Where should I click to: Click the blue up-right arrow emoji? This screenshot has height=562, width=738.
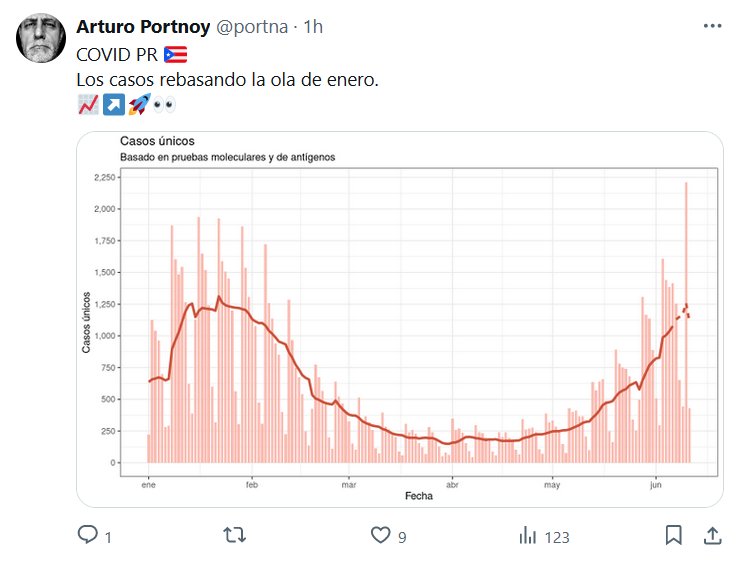coord(113,104)
